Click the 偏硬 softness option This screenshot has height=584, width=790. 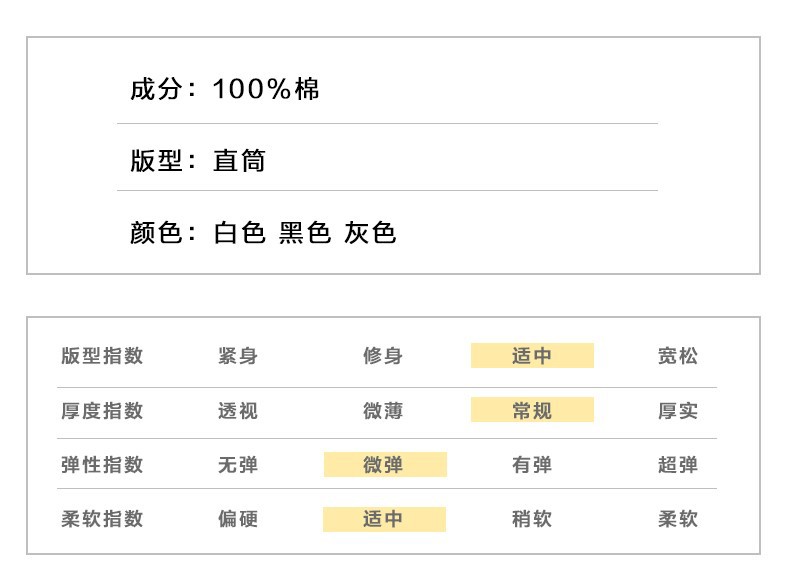pos(237,519)
